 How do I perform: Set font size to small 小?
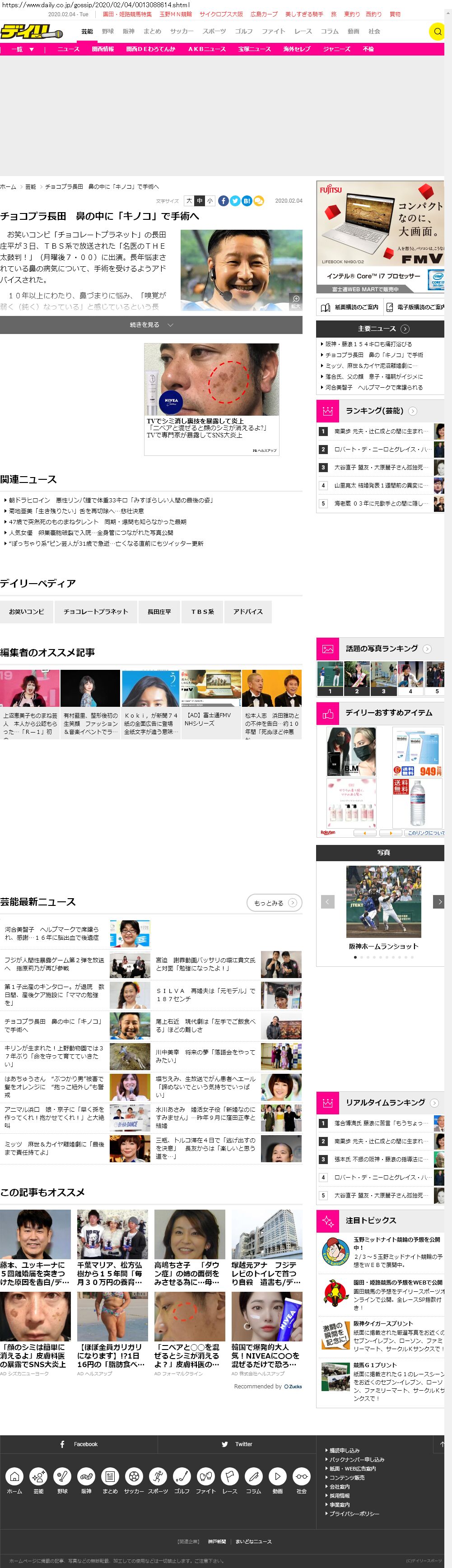pyautogui.click(x=210, y=201)
